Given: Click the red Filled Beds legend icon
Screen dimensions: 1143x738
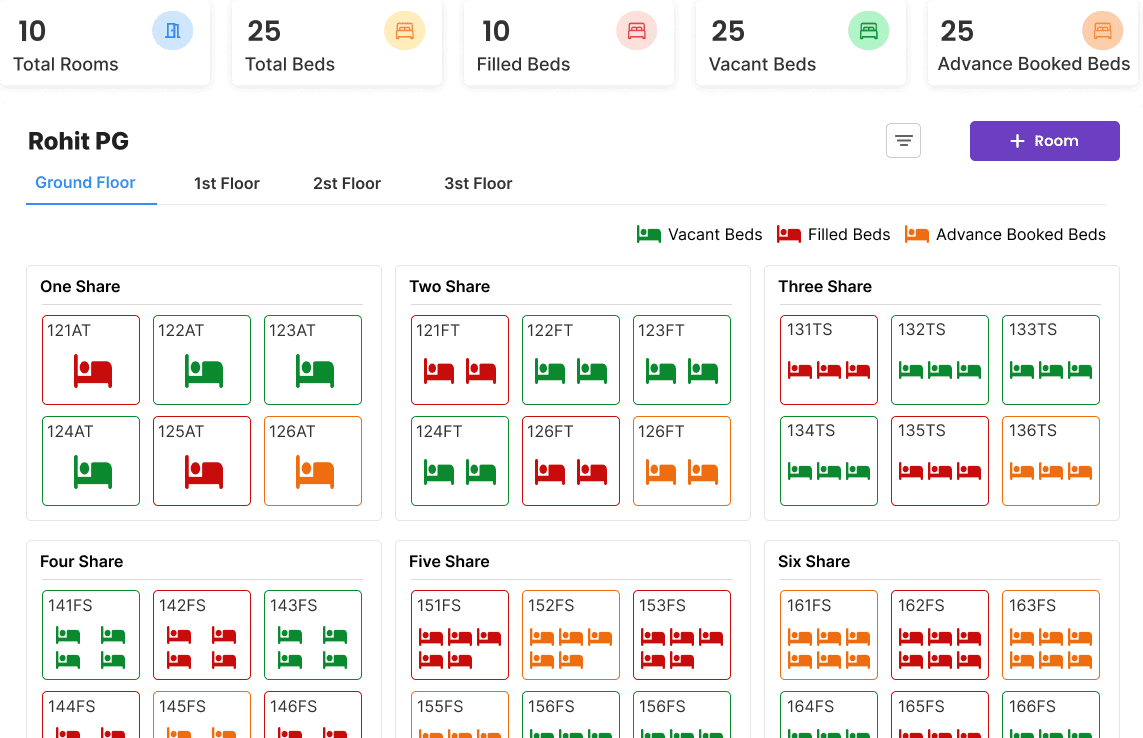Looking at the screenshot, I should coord(789,234).
